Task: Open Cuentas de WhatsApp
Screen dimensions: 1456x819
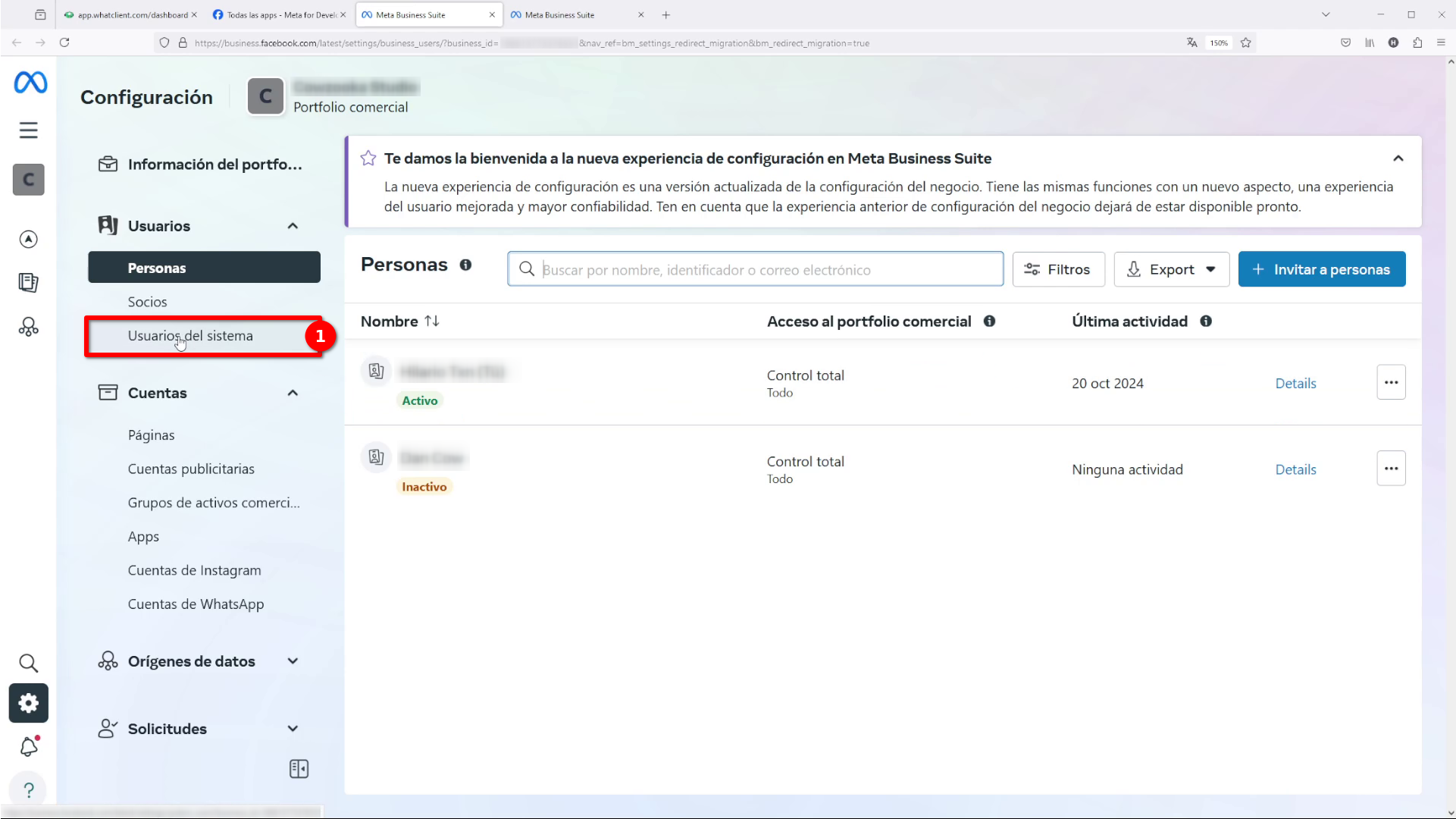Action: (x=196, y=604)
